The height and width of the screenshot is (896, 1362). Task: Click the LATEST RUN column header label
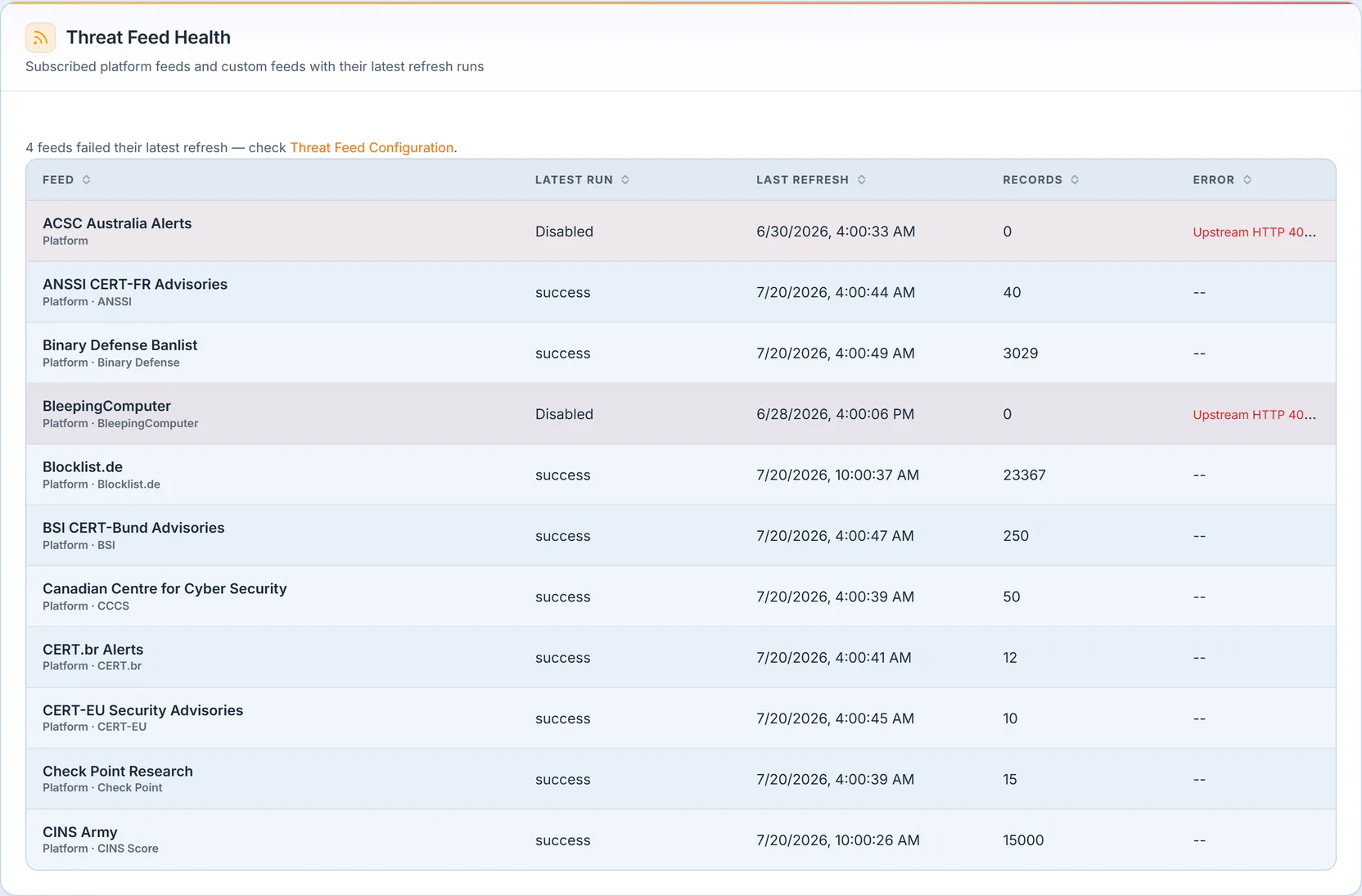[x=574, y=180]
